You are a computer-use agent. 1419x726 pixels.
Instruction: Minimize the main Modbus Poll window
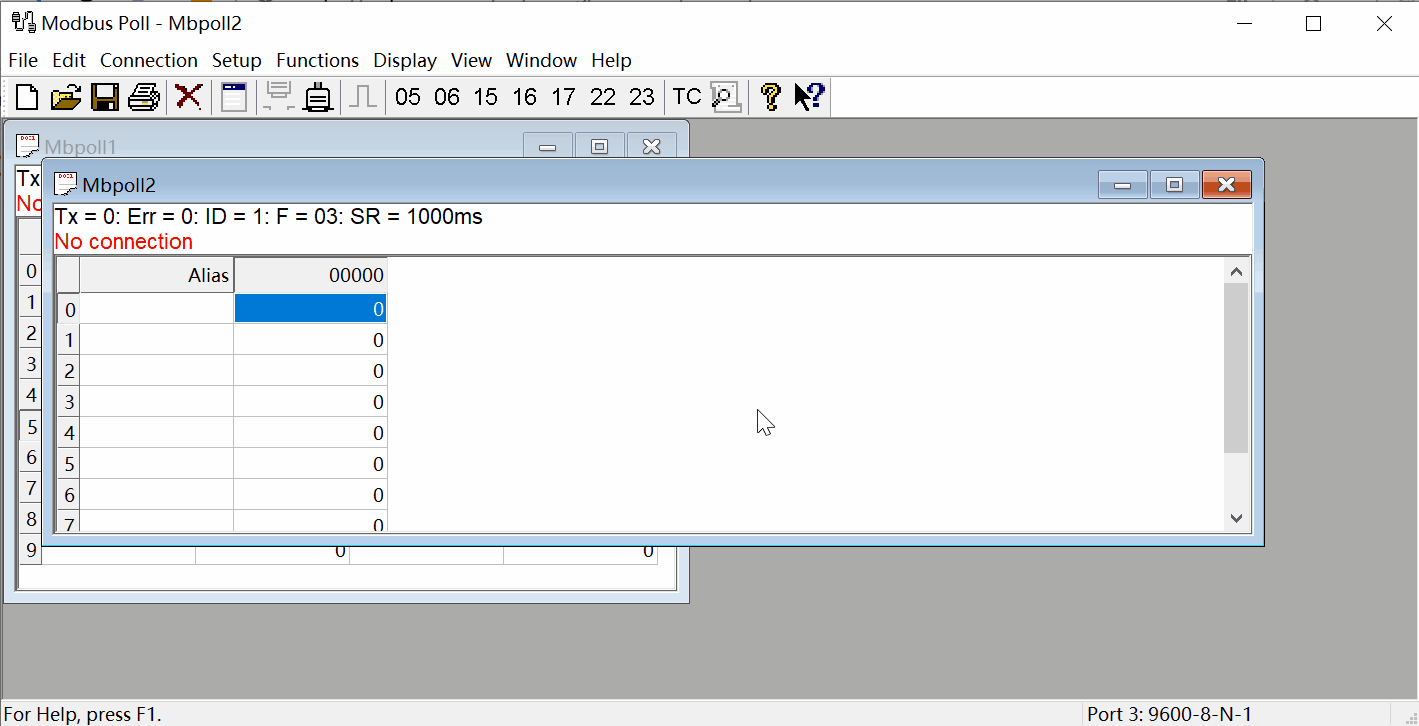pyautogui.click(x=1244, y=23)
